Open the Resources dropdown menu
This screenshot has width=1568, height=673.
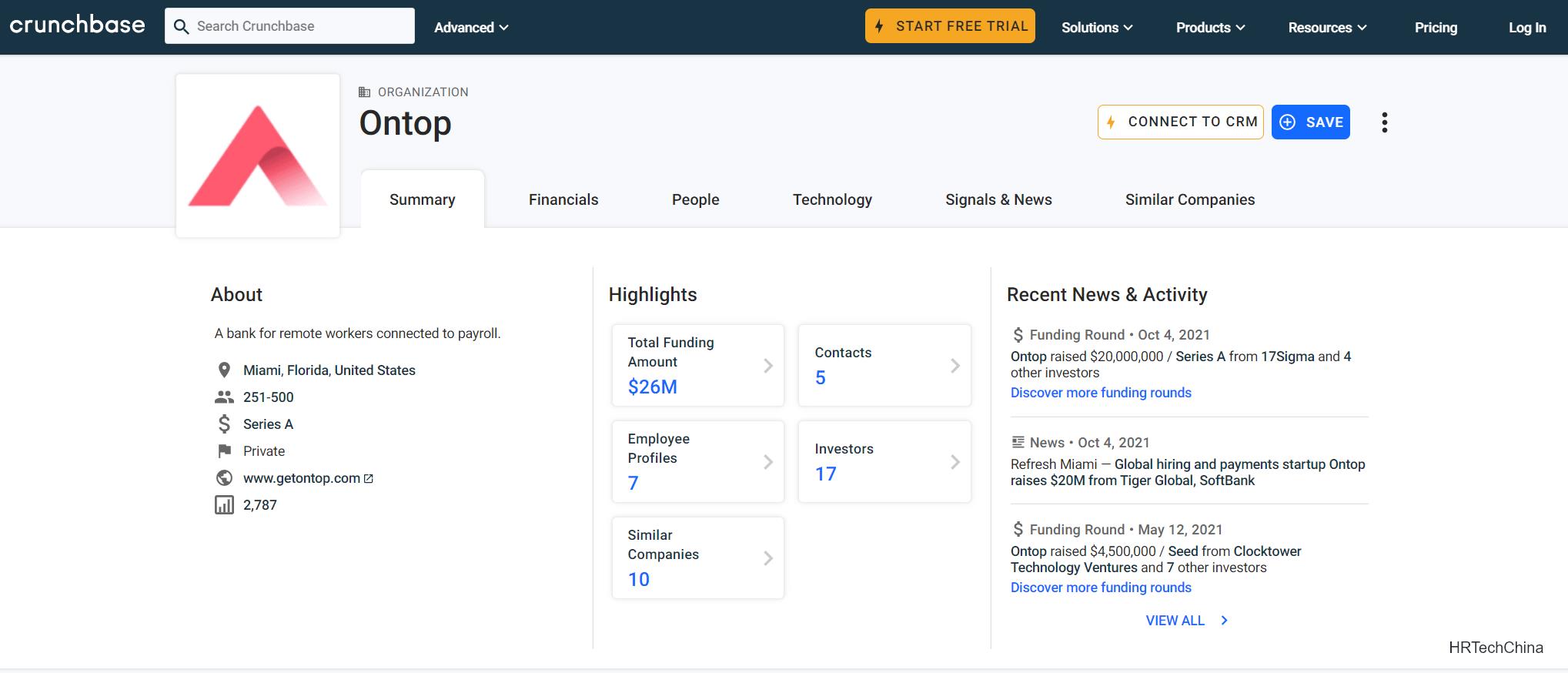coord(1327,28)
